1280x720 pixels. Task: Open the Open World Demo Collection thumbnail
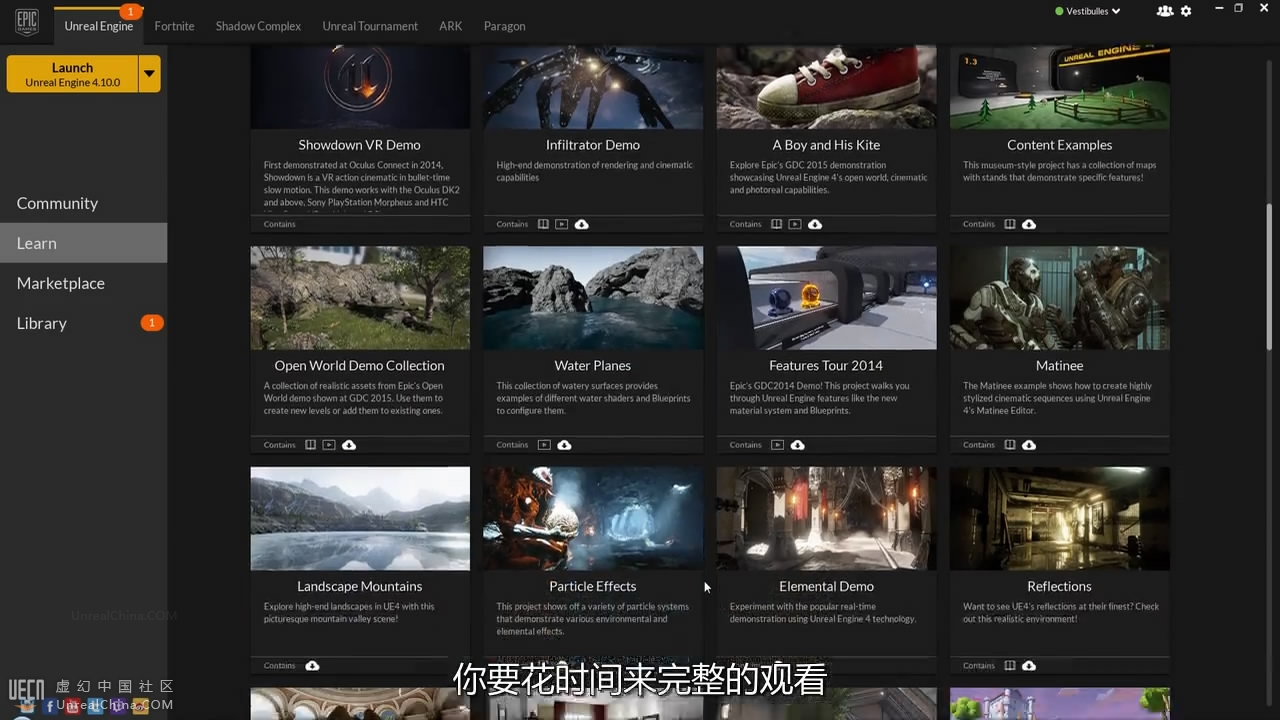point(360,298)
